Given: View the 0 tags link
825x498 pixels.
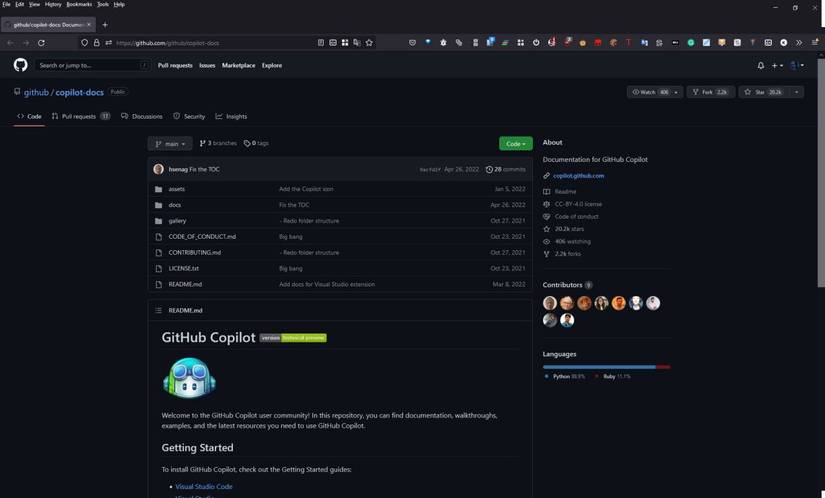Looking at the screenshot, I should point(257,143).
